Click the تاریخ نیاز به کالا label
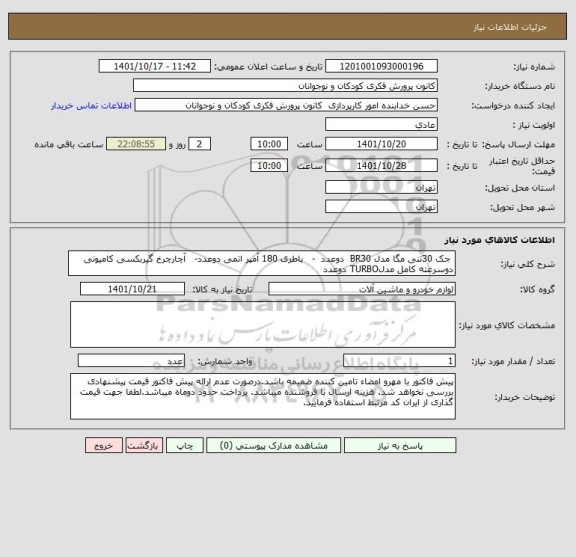This screenshot has height=557, width=576. click(x=223, y=290)
